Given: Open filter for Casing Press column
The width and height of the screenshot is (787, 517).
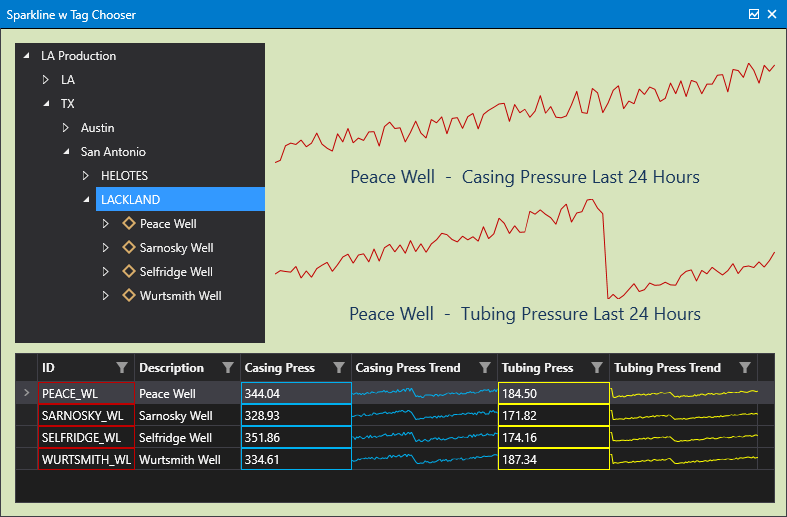Looking at the screenshot, I should (x=339, y=368).
